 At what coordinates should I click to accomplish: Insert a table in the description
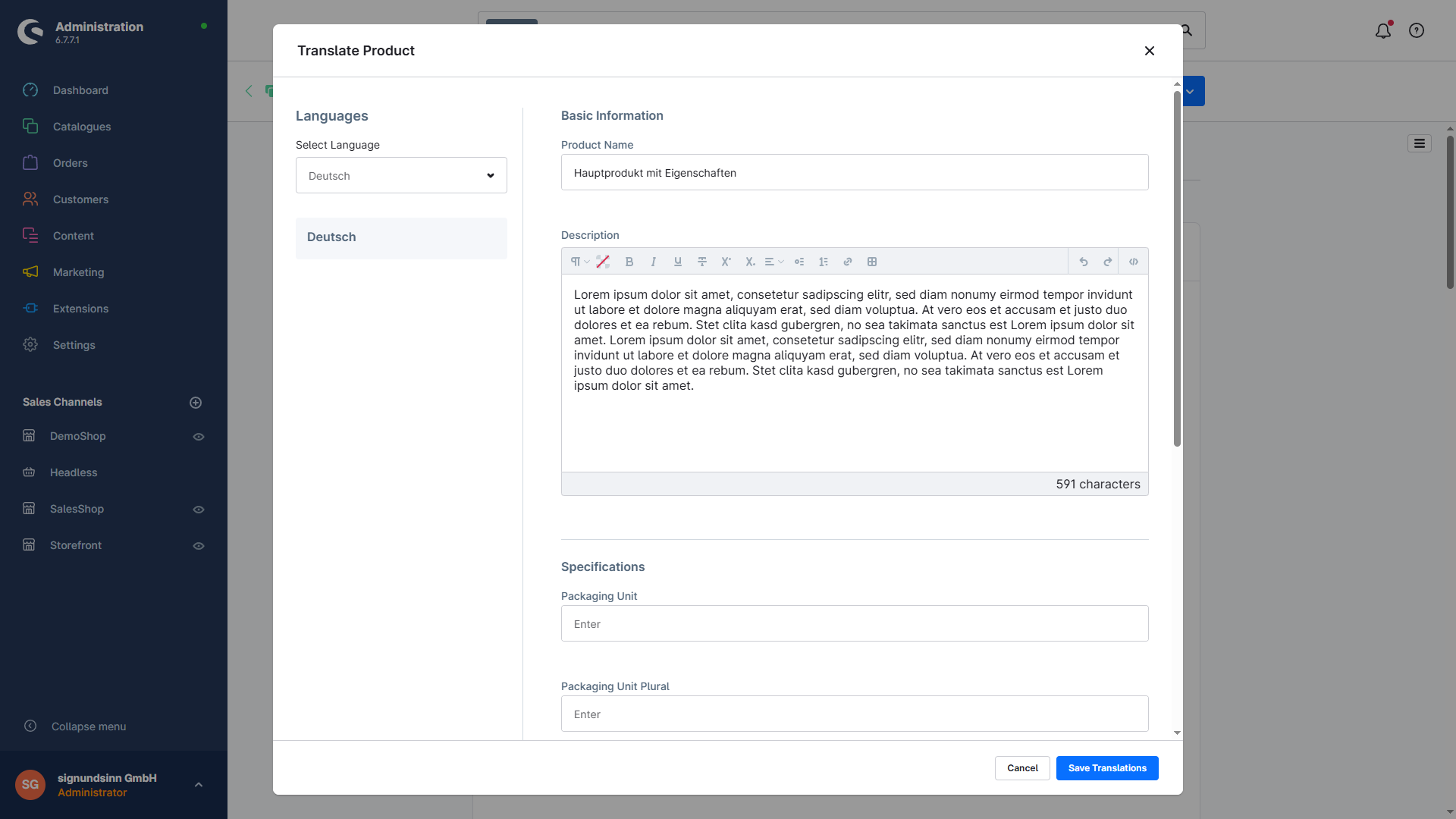(x=872, y=262)
